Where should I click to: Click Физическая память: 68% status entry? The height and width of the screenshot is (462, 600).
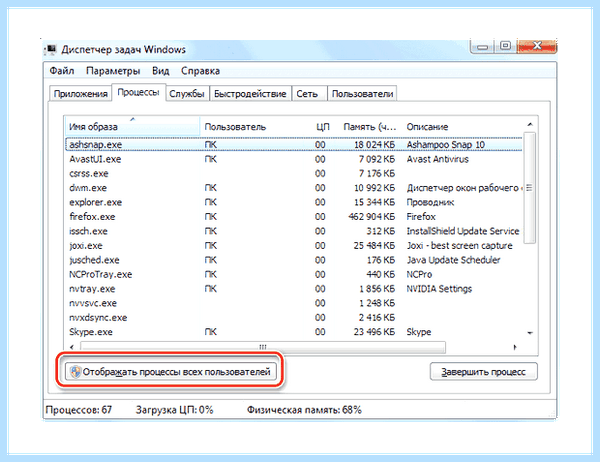tap(304, 410)
